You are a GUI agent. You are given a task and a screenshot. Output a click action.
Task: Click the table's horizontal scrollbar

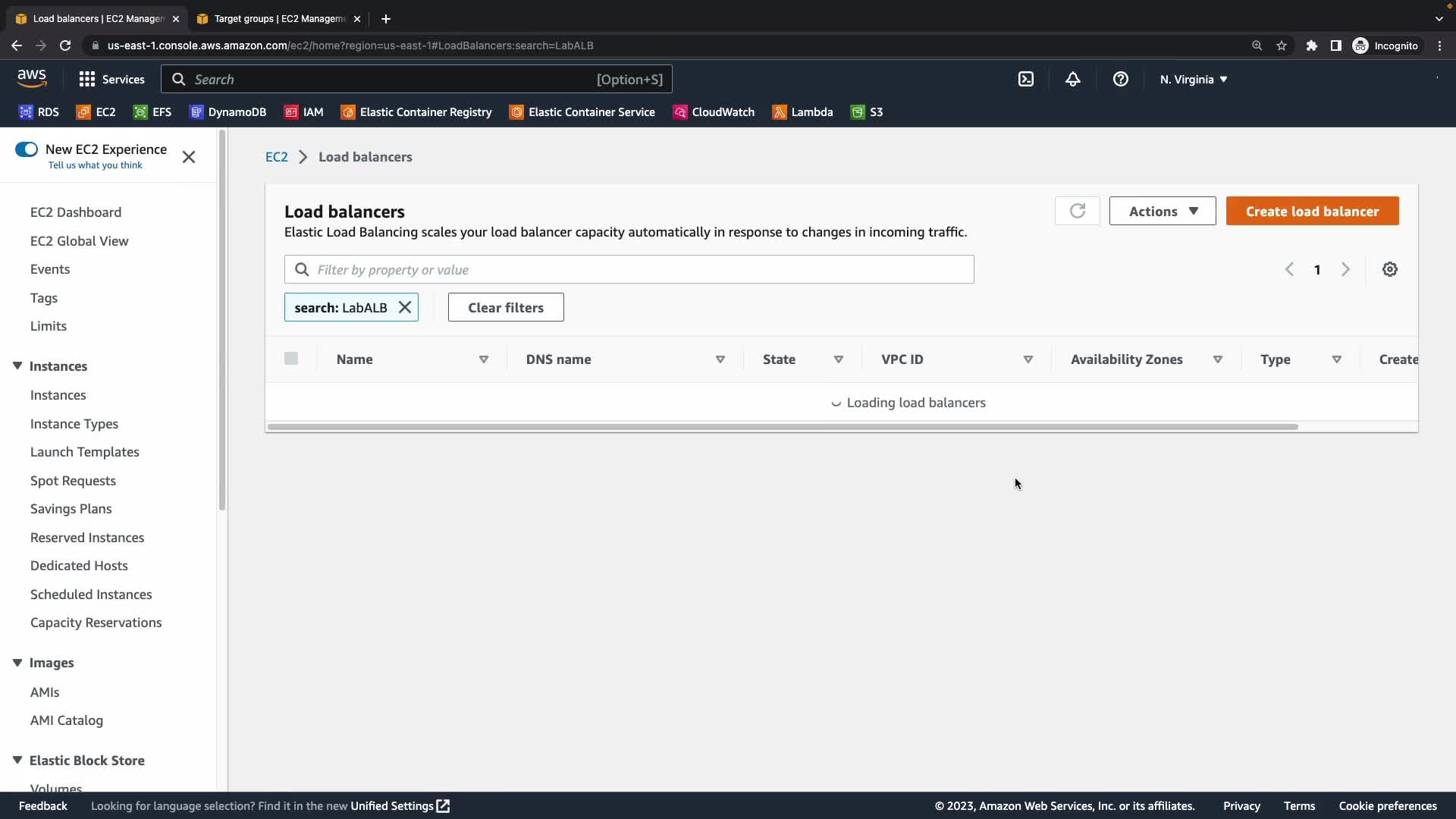coord(783,427)
